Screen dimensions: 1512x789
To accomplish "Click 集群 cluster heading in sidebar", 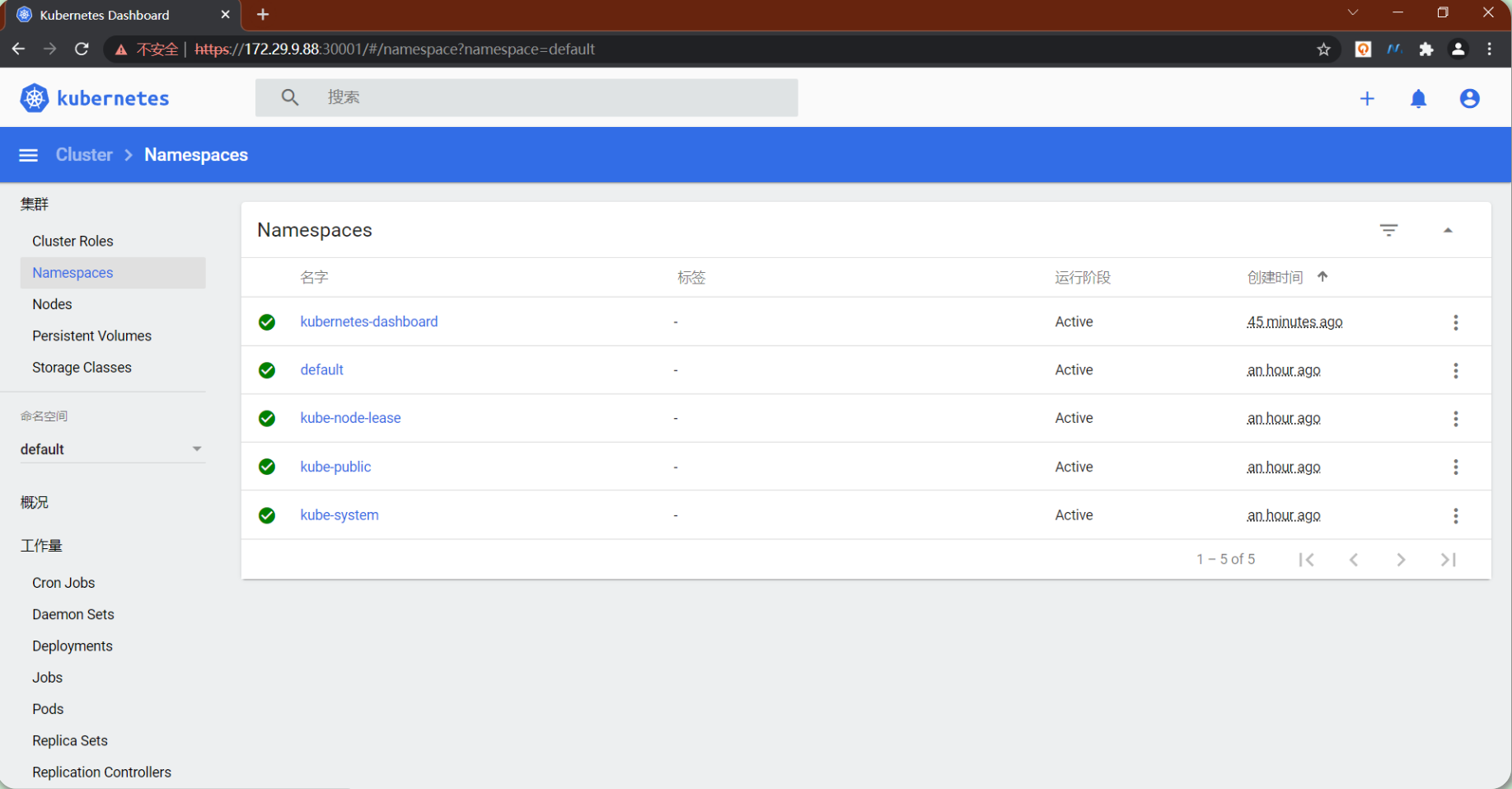I will tap(35, 204).
